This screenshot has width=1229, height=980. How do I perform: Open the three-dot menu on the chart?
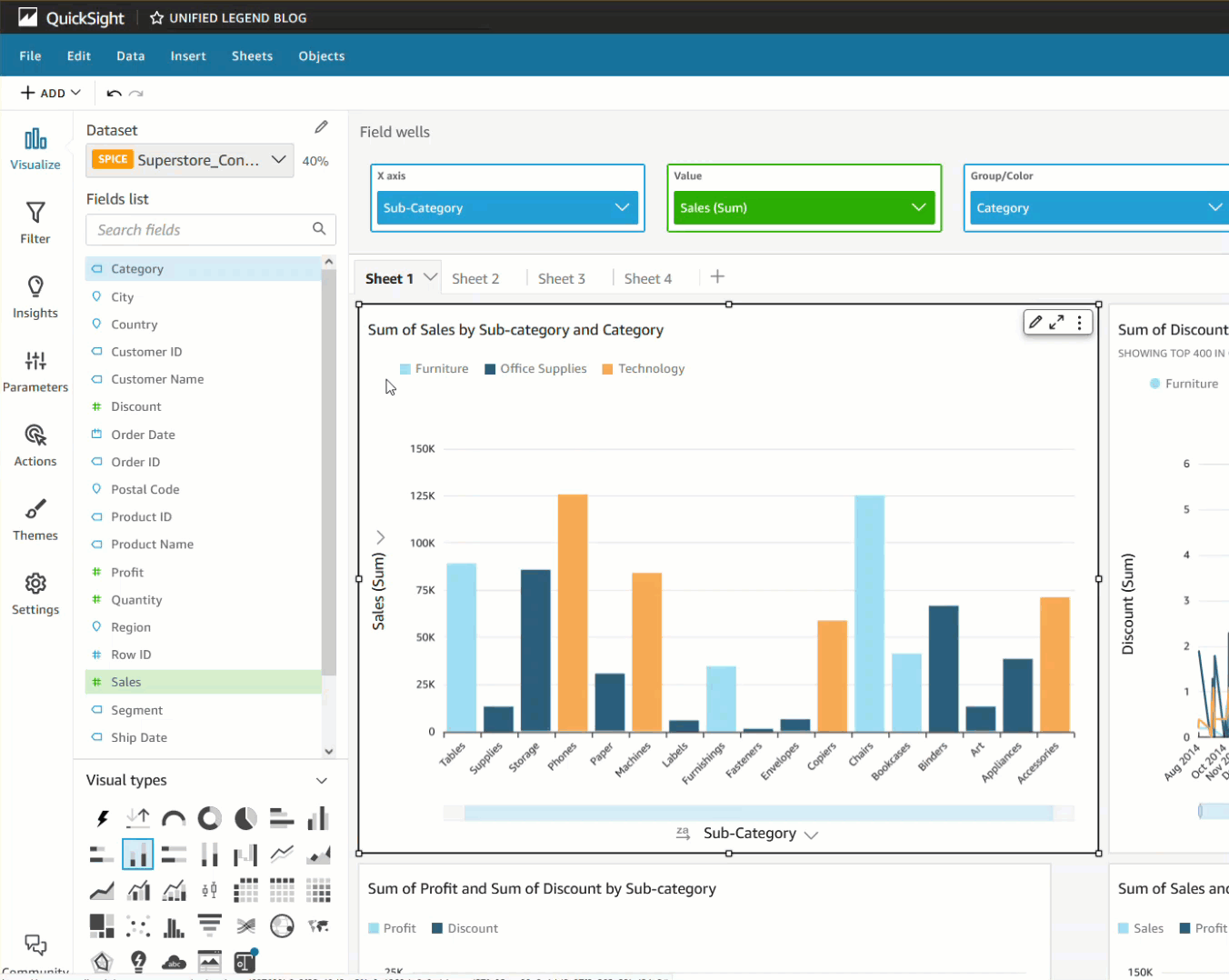1079,322
